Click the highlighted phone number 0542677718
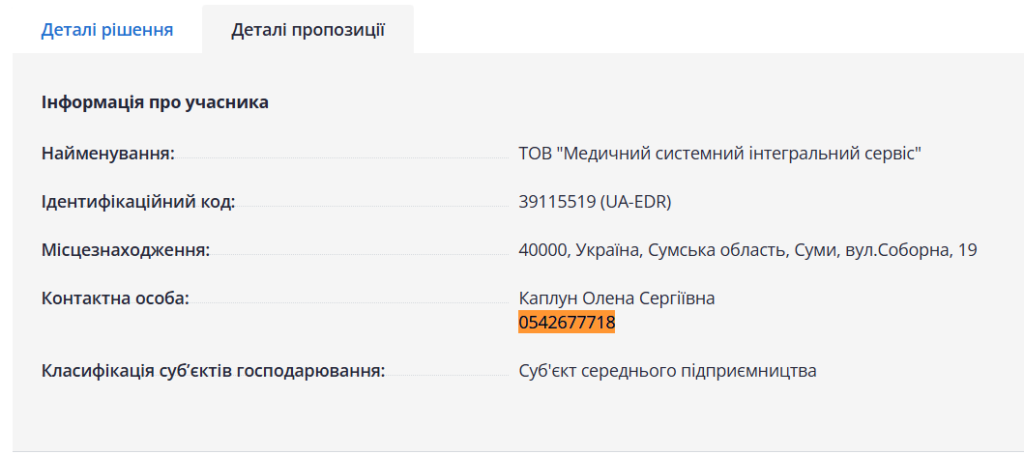 tap(567, 323)
